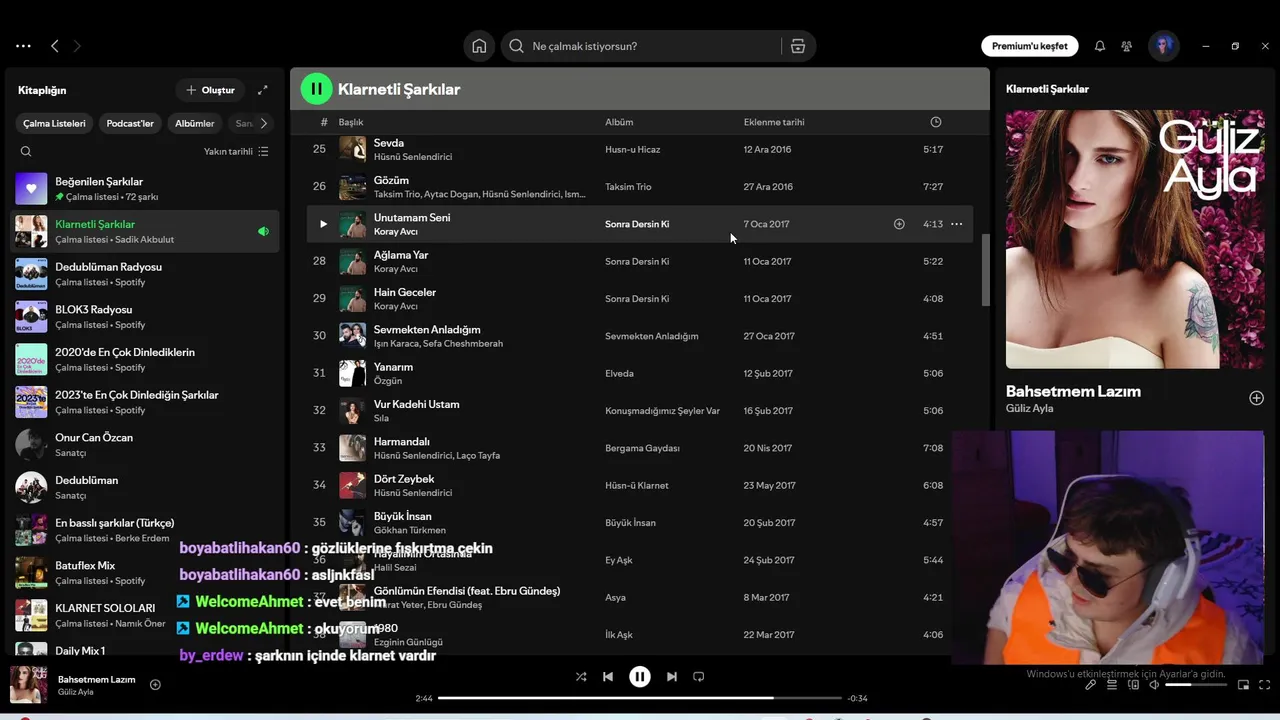Click the Oluştur button in library
Screen dimensions: 1280x720
pos(210,90)
